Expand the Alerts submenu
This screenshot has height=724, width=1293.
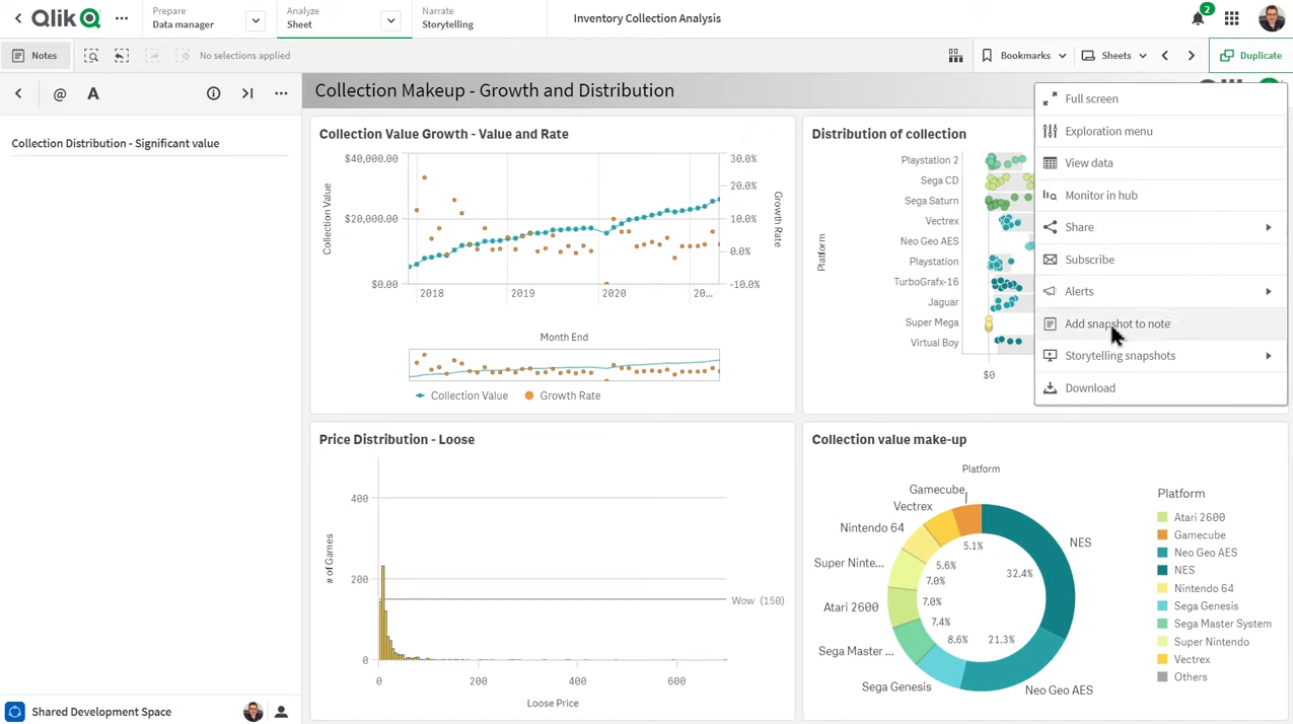click(x=1268, y=291)
